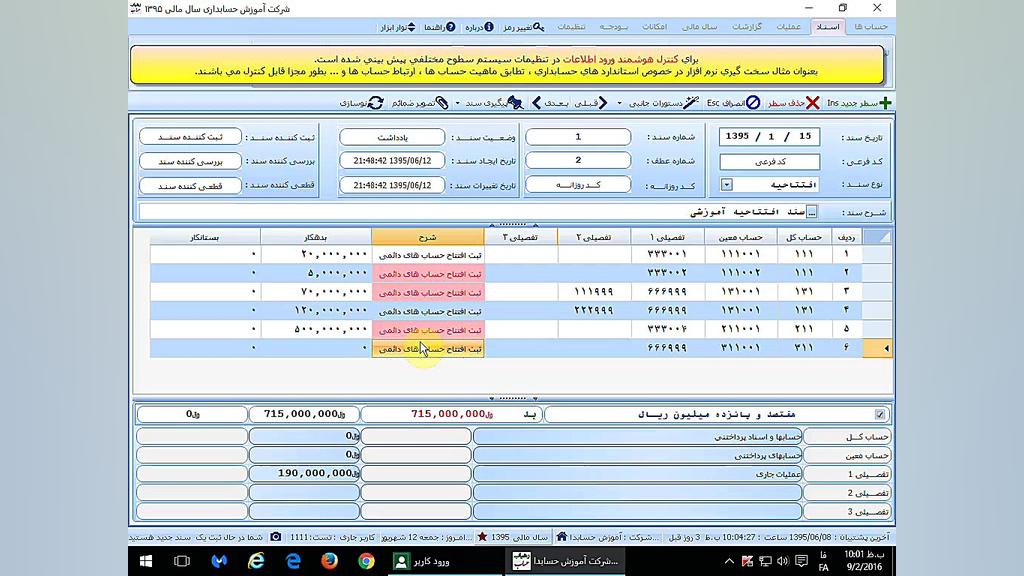Open the document type dropdown
Viewport: 1024px width, 576px height.
click(727, 185)
